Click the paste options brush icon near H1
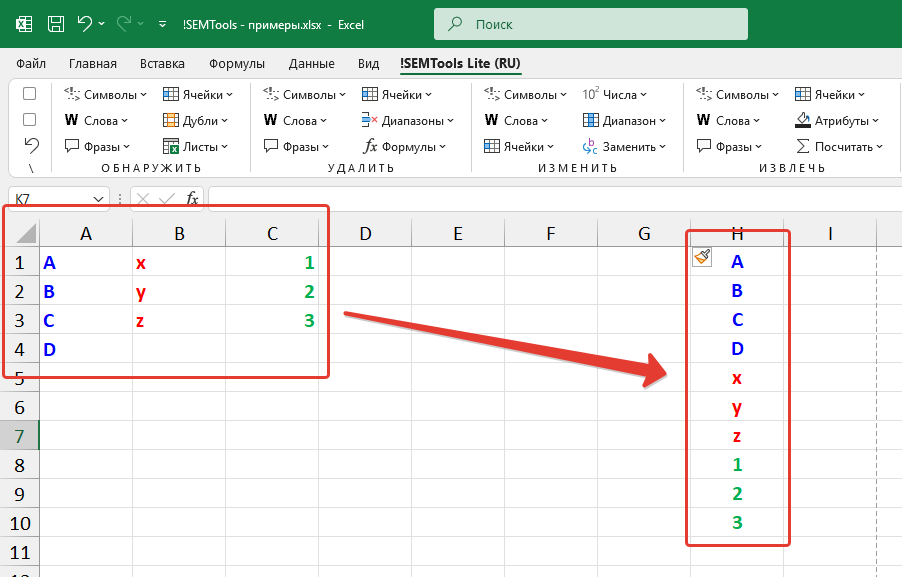The image size is (902, 577). [702, 258]
